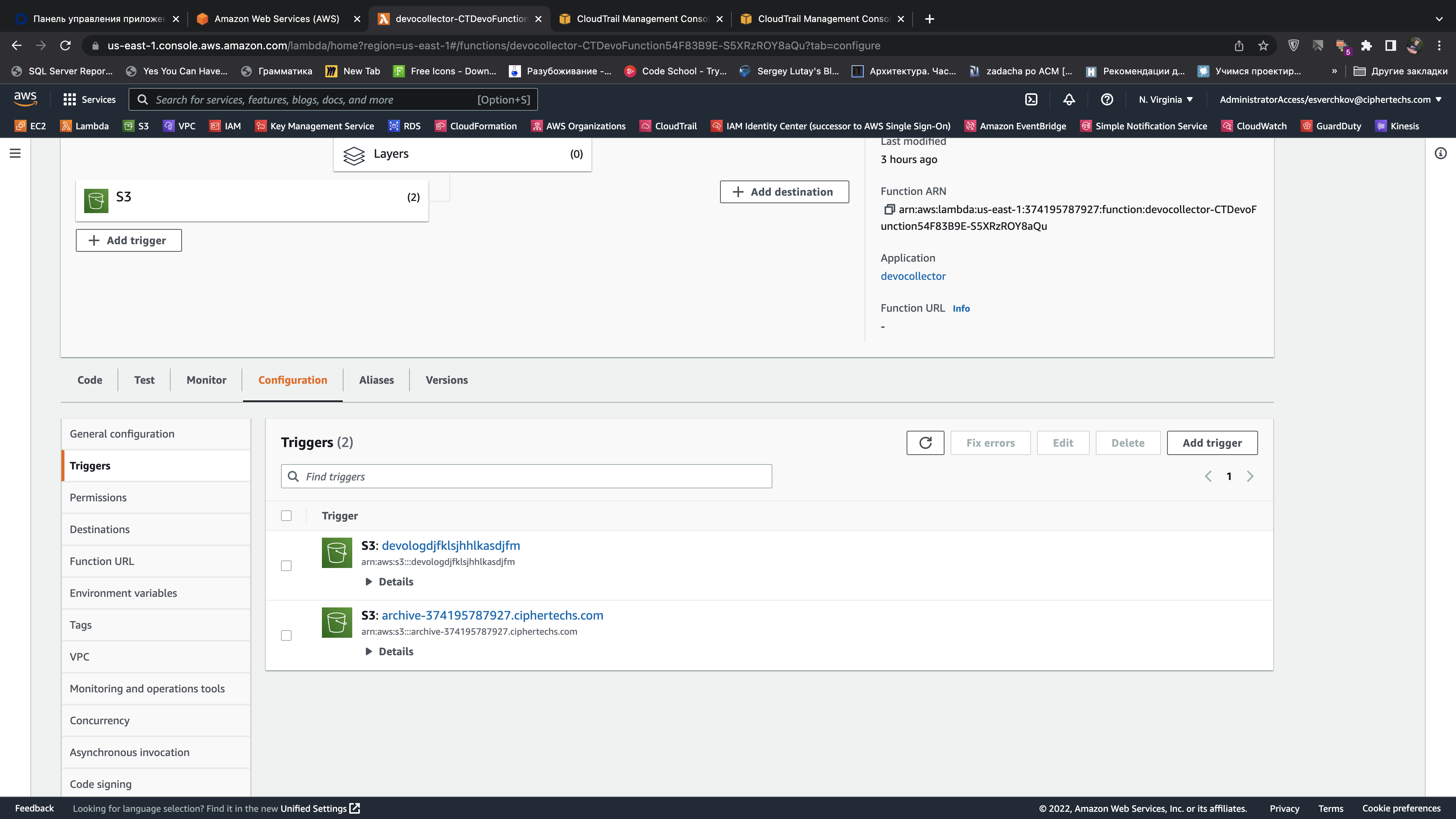The image size is (1456, 819).
Task: Select Environment variables in the sidebar
Action: point(123,593)
